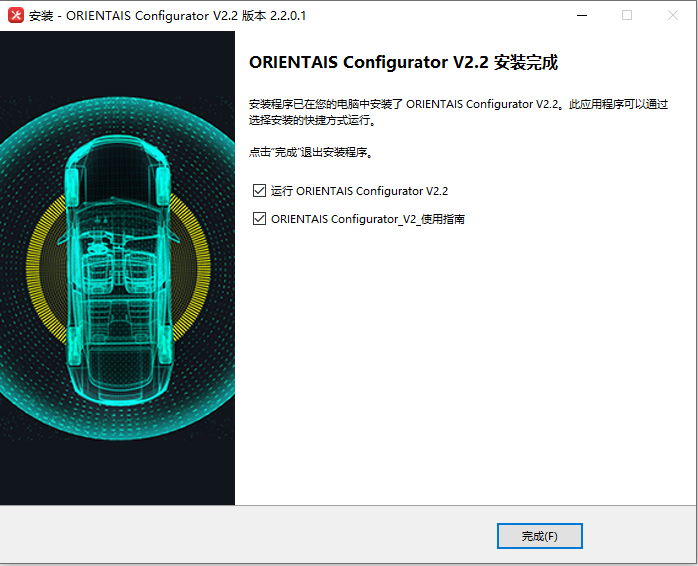Close the installer window

click(x=673, y=15)
